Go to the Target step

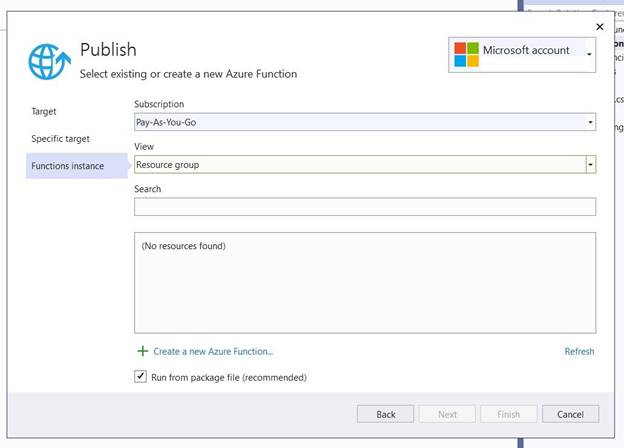click(44, 111)
